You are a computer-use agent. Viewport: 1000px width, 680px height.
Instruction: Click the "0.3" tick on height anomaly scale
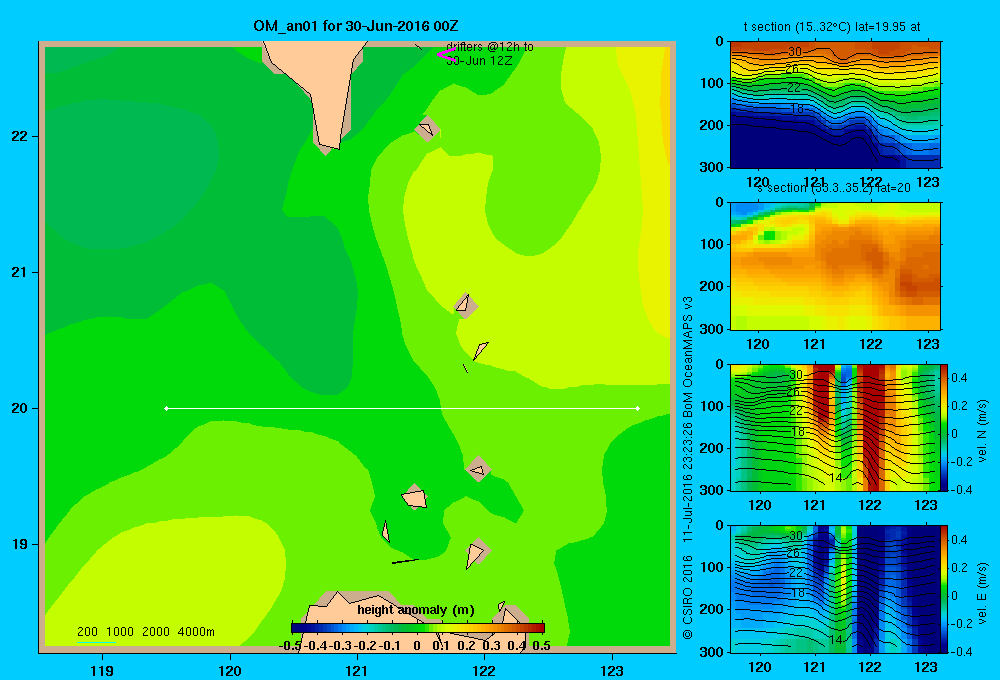point(491,646)
